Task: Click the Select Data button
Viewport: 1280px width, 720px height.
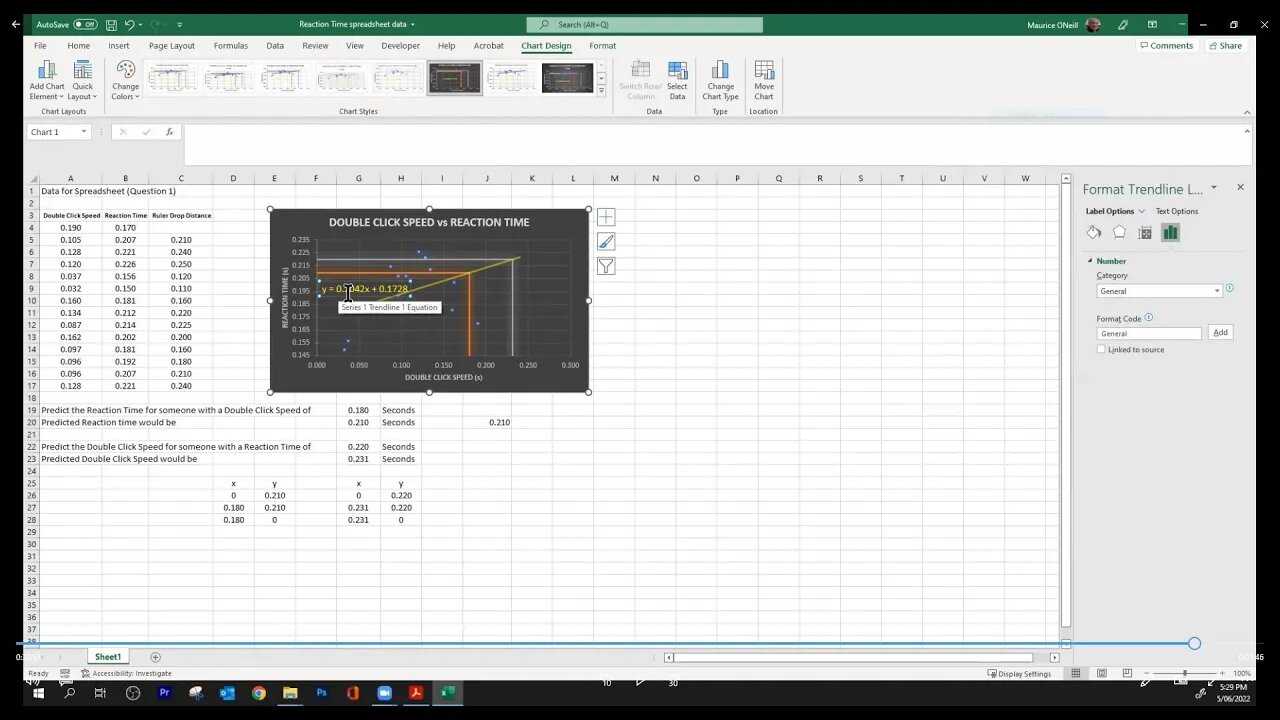Action: coord(677,80)
